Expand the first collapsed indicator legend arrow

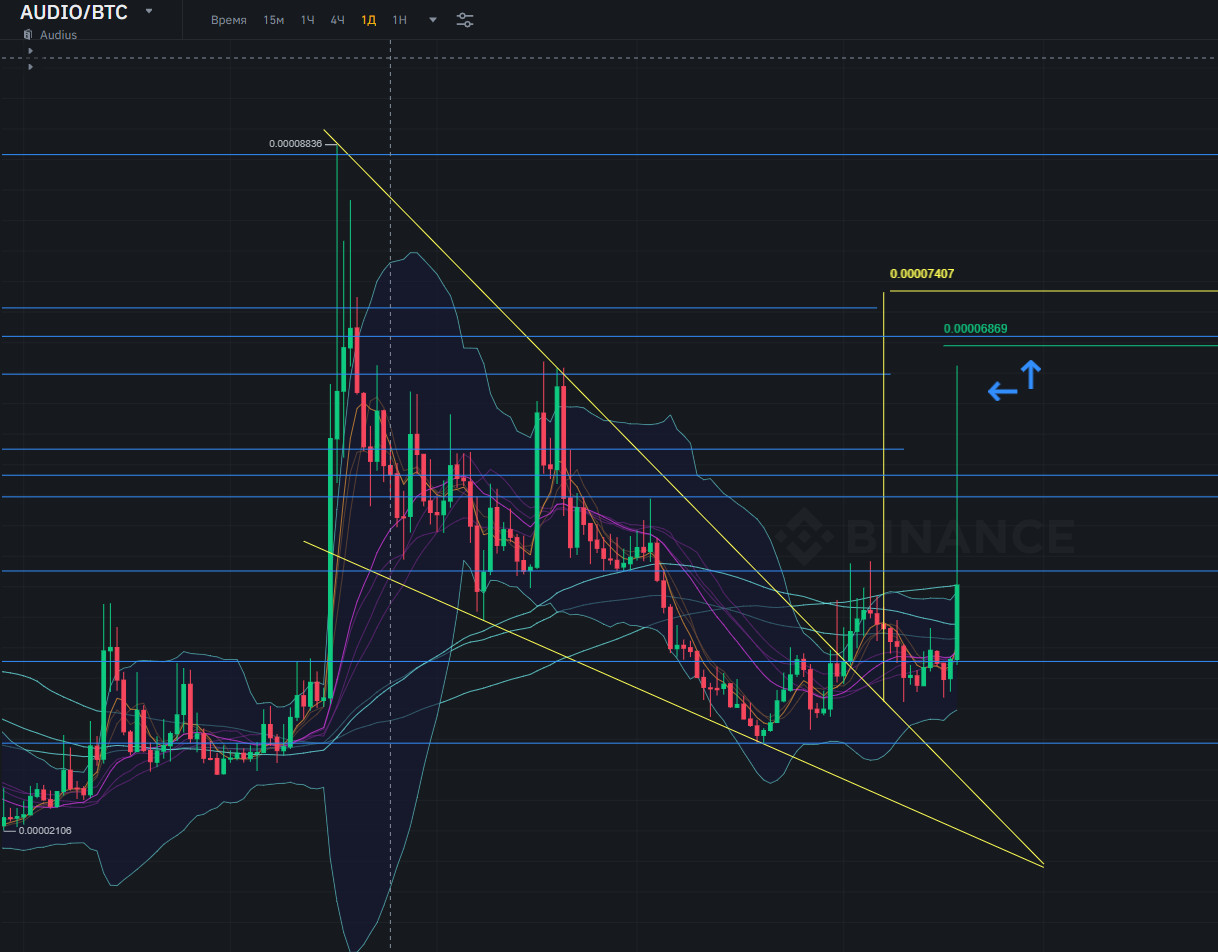click(x=31, y=50)
